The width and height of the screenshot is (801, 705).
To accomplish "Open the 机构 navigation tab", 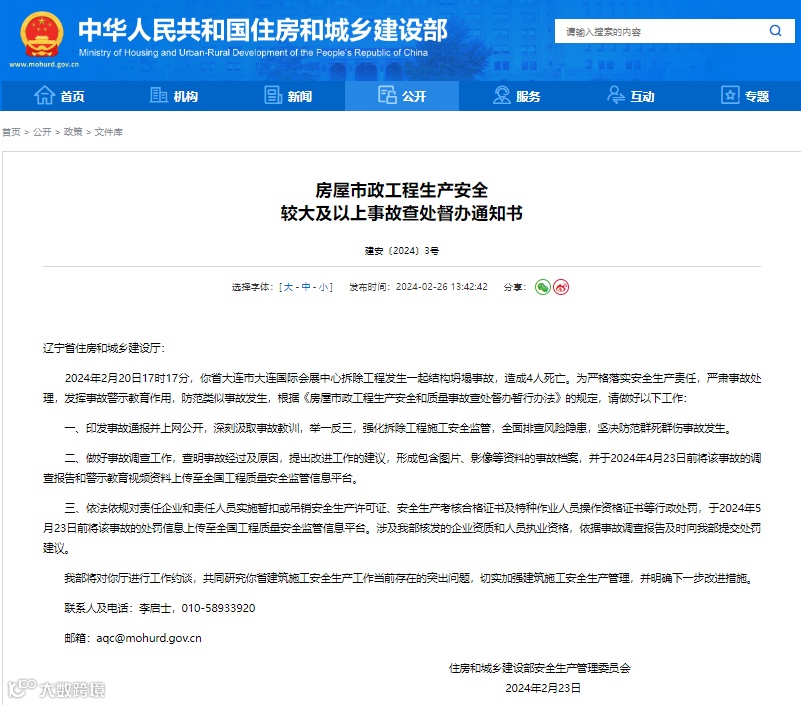I will (173, 96).
